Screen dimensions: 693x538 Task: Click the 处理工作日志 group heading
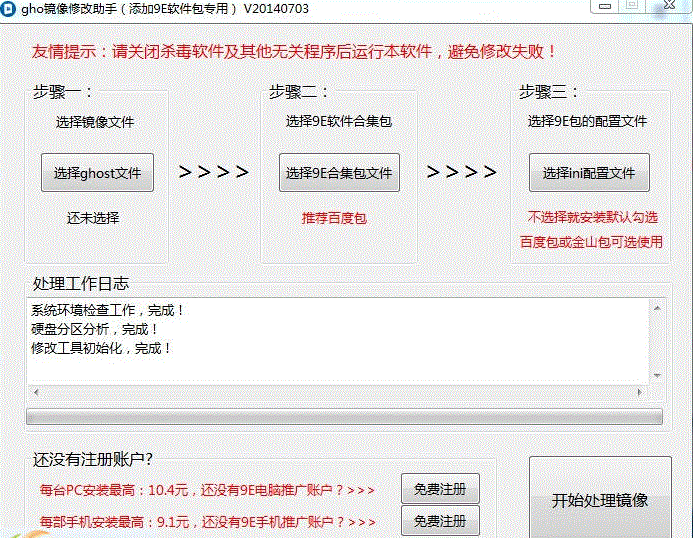(80, 283)
